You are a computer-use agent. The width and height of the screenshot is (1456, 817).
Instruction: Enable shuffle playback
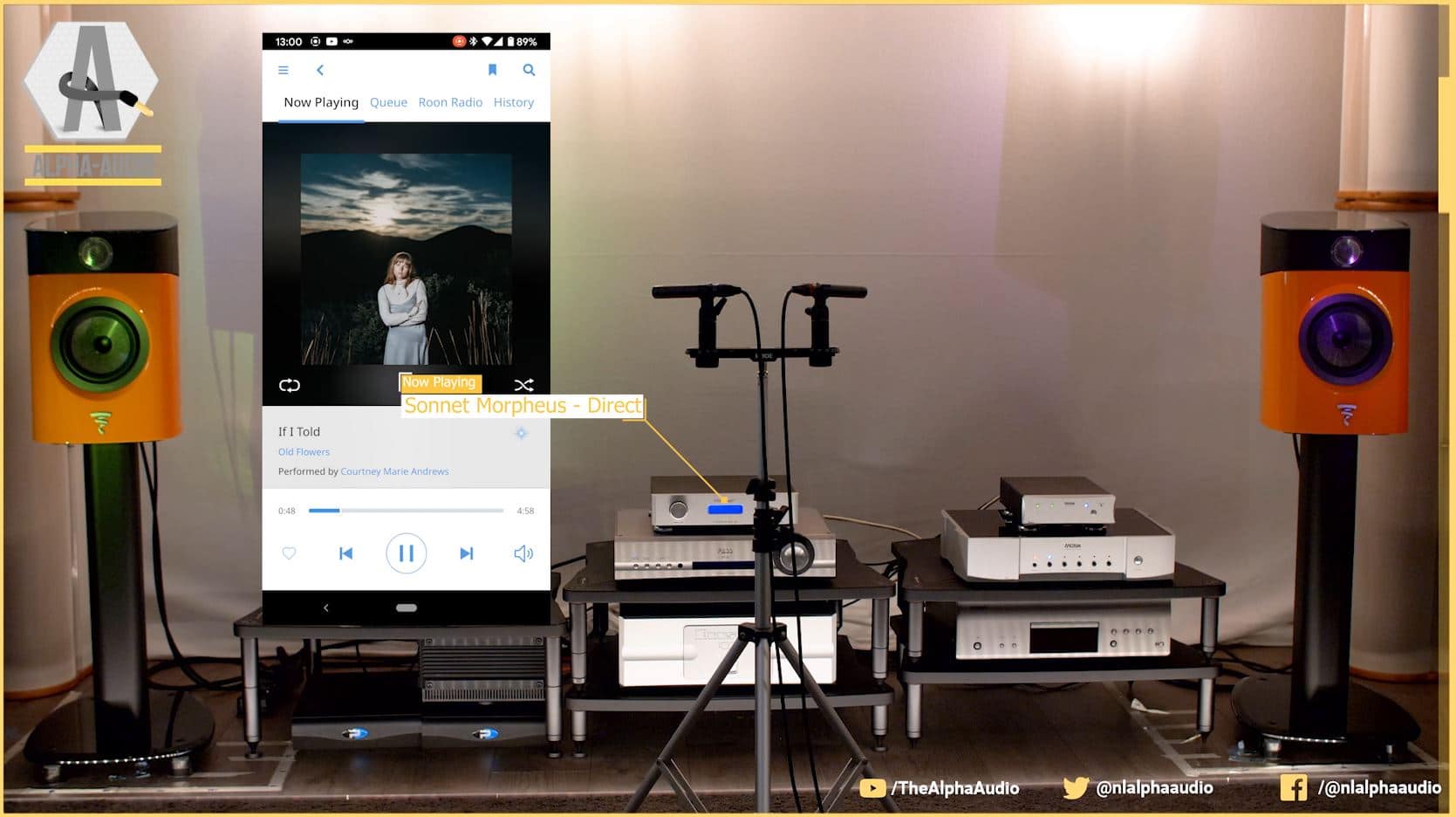click(x=523, y=385)
